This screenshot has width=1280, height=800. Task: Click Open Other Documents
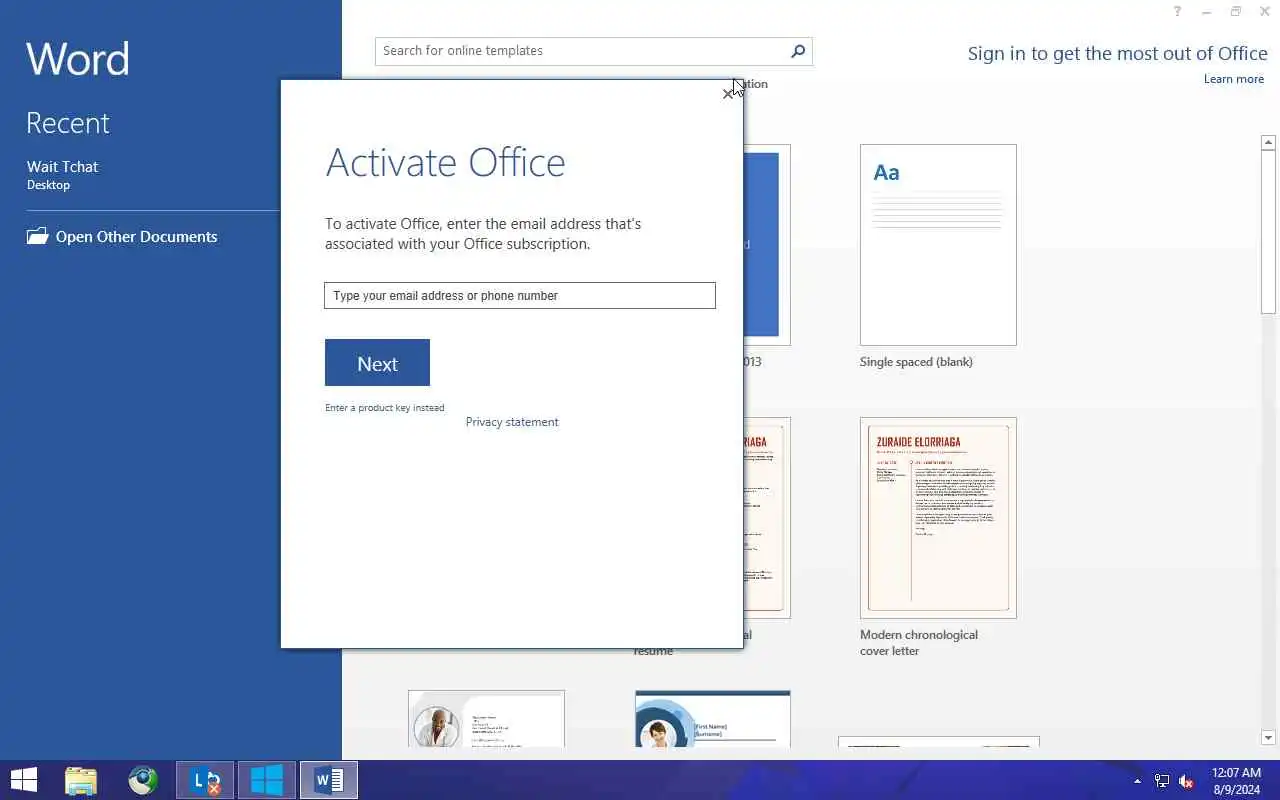[x=136, y=237]
